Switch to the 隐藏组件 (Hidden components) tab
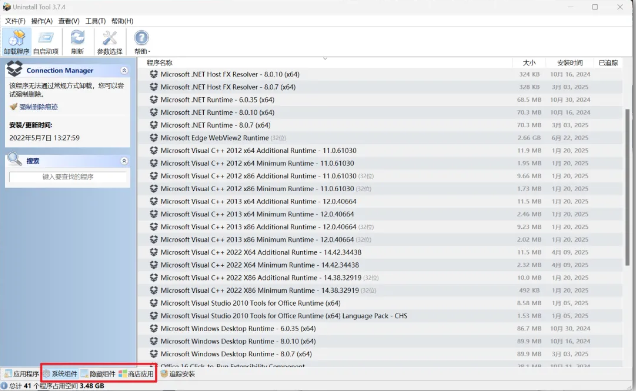Viewport: 636px width, 391px height. point(98,374)
